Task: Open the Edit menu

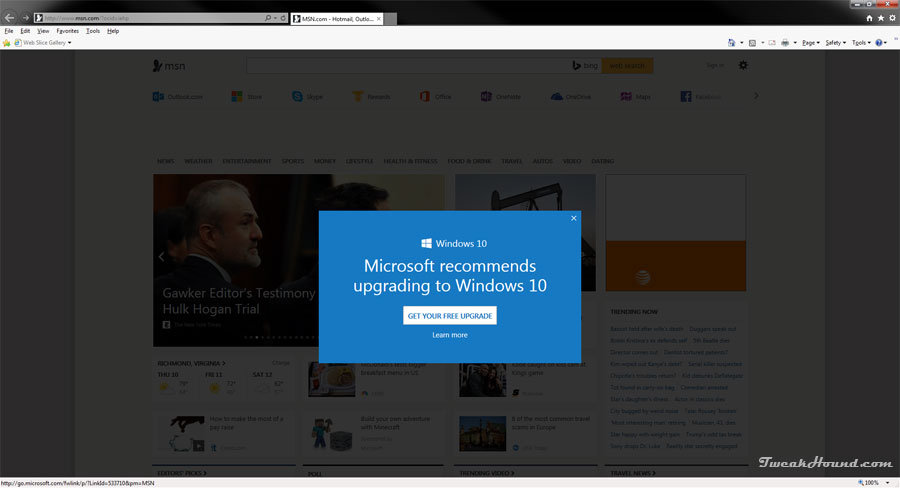Action: pos(25,31)
